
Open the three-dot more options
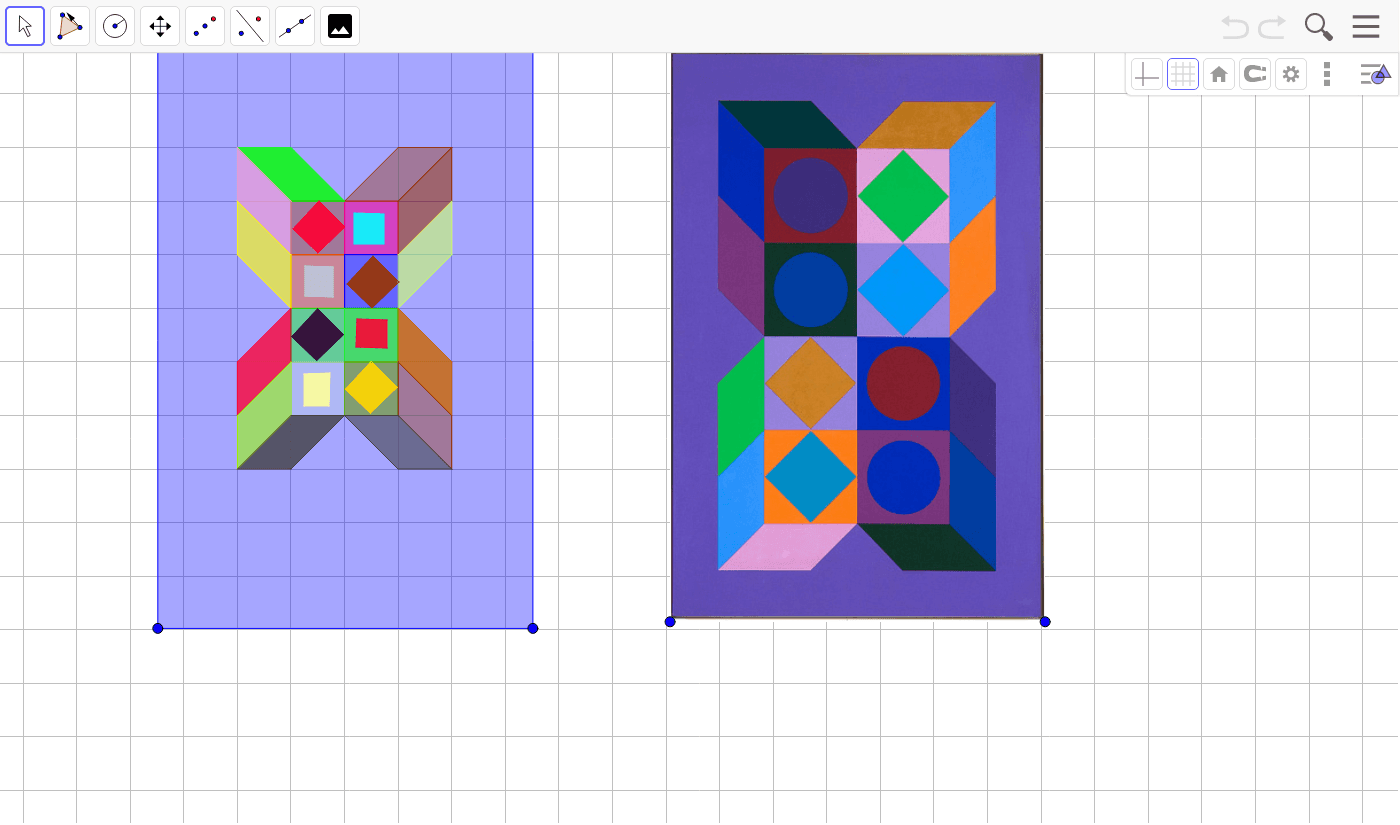1327,74
